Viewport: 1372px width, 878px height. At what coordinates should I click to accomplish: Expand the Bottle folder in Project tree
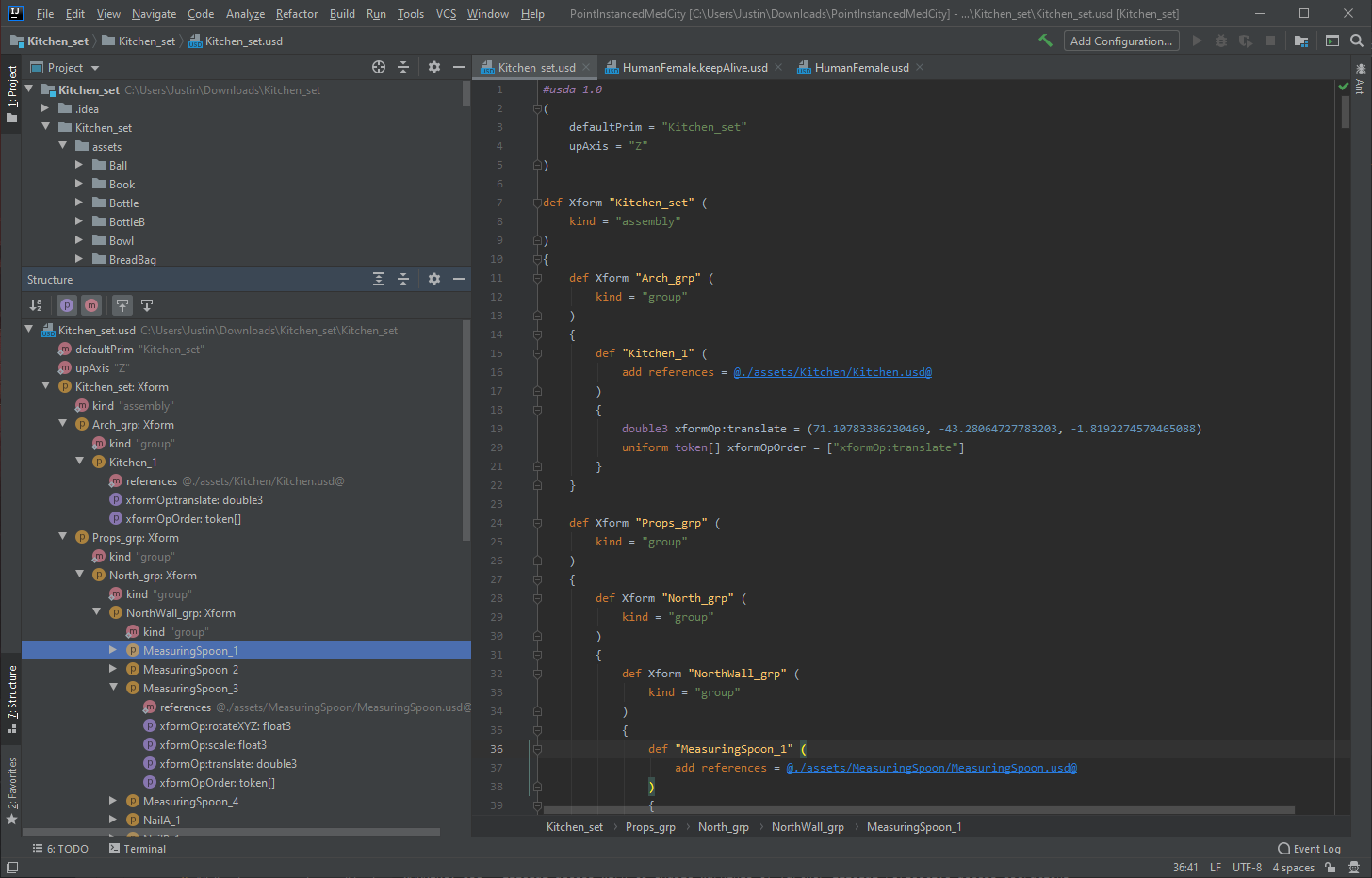(x=79, y=203)
